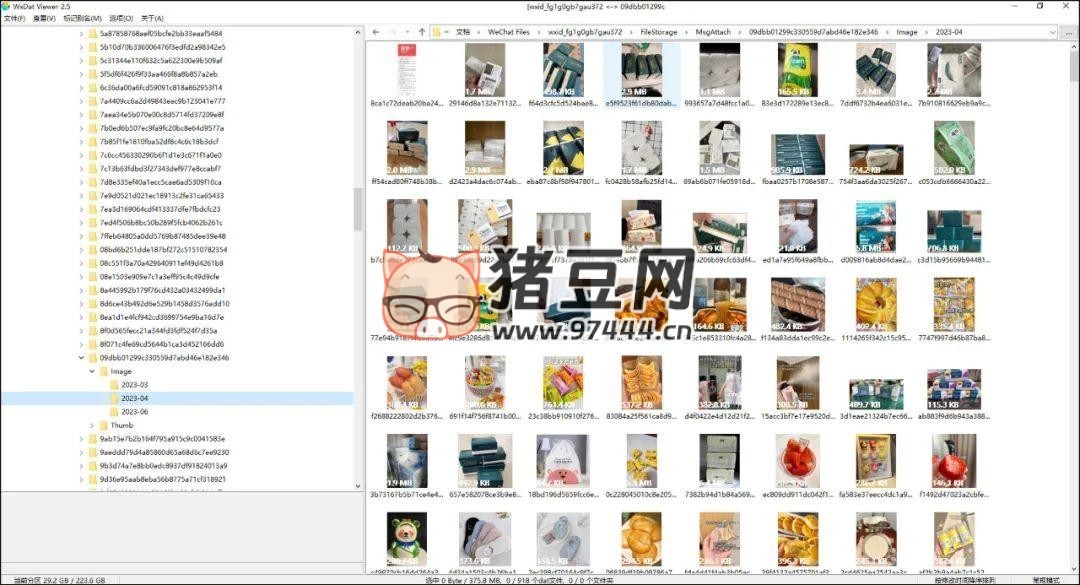Viewport: 1080px width, 585px height.
Task: Expand the Thumb folder node
Action: tap(91, 425)
